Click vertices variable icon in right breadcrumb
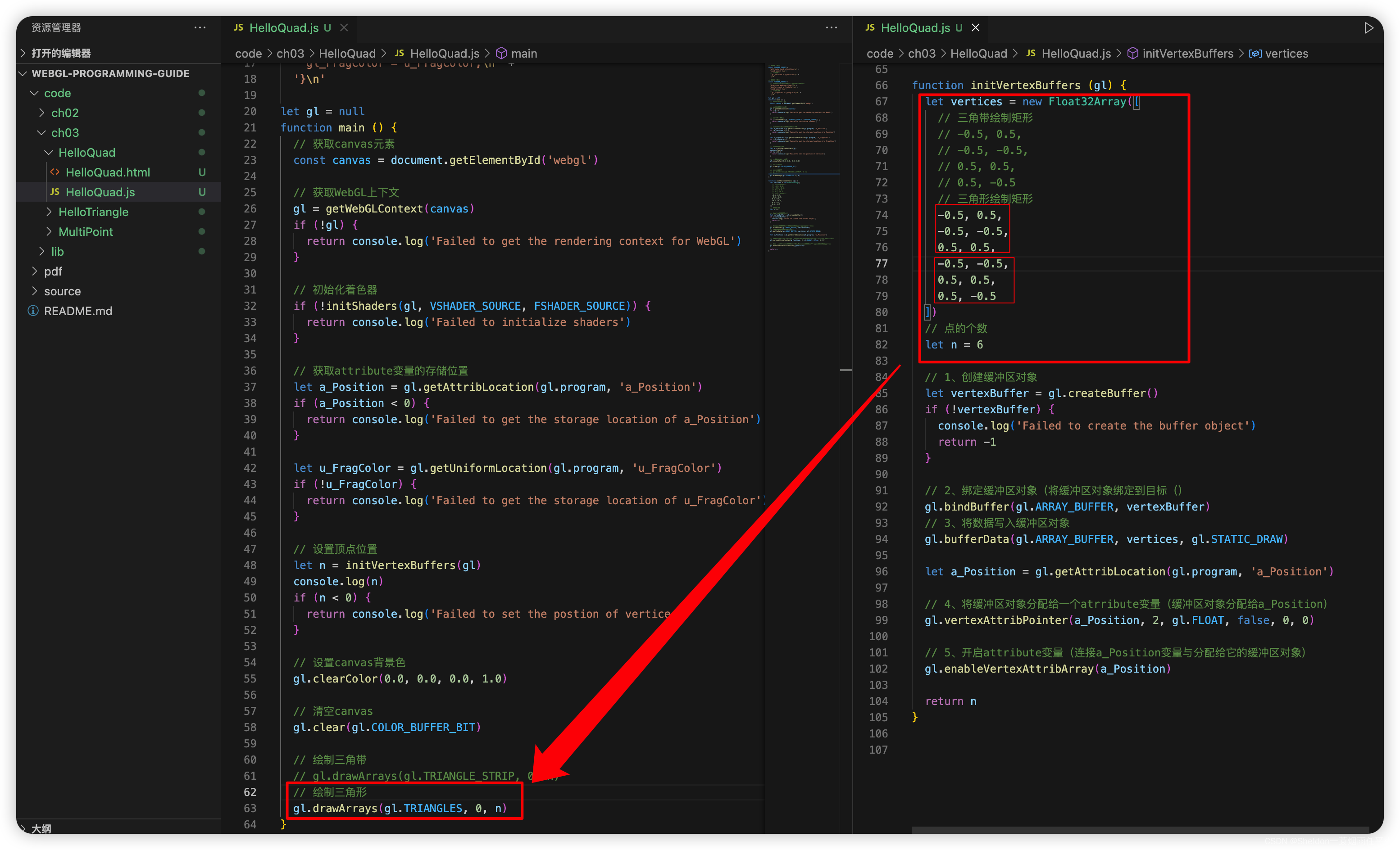Screen dimensions: 1400x850 coord(1255,54)
